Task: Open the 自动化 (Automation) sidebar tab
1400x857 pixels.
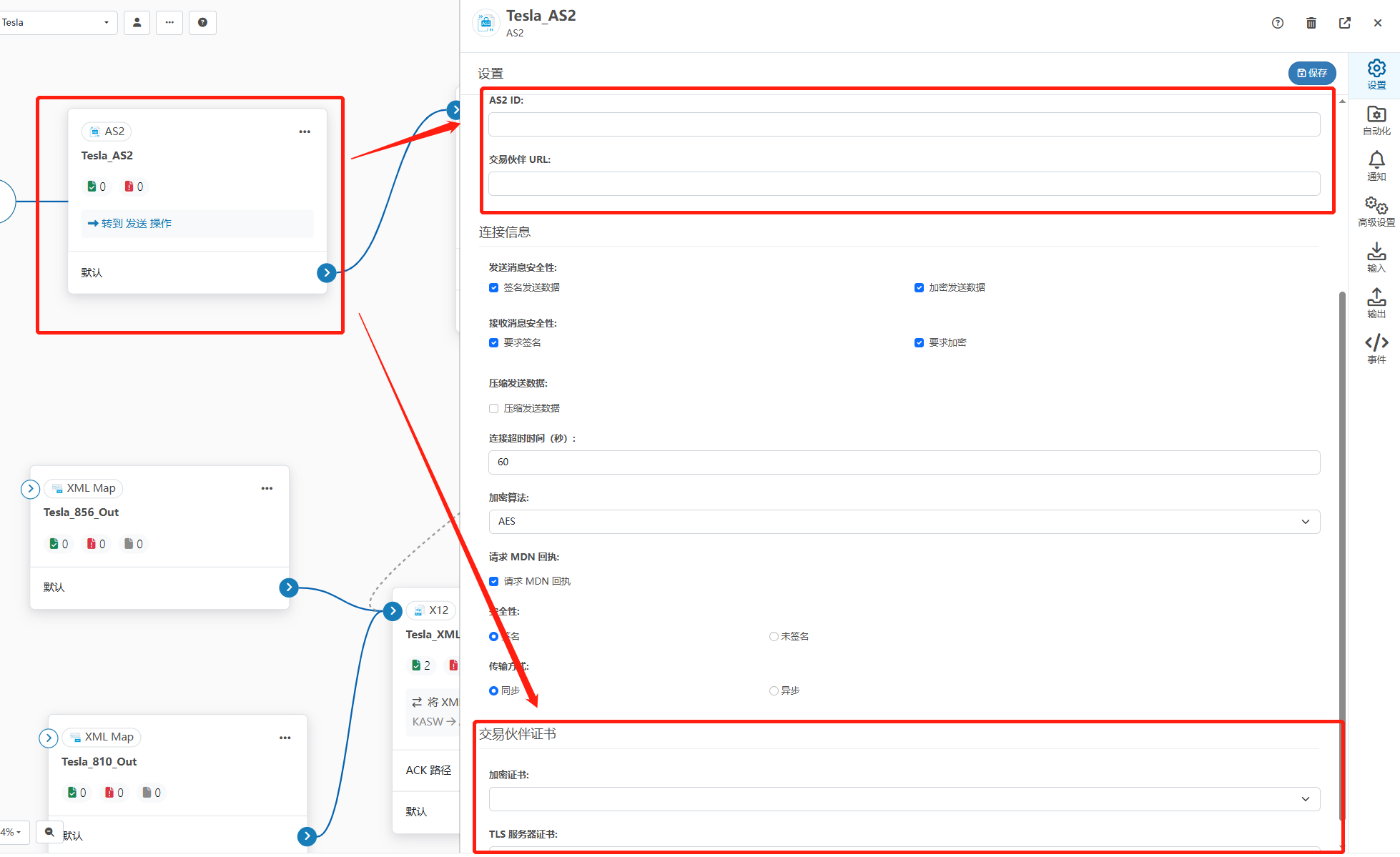Action: [1376, 120]
